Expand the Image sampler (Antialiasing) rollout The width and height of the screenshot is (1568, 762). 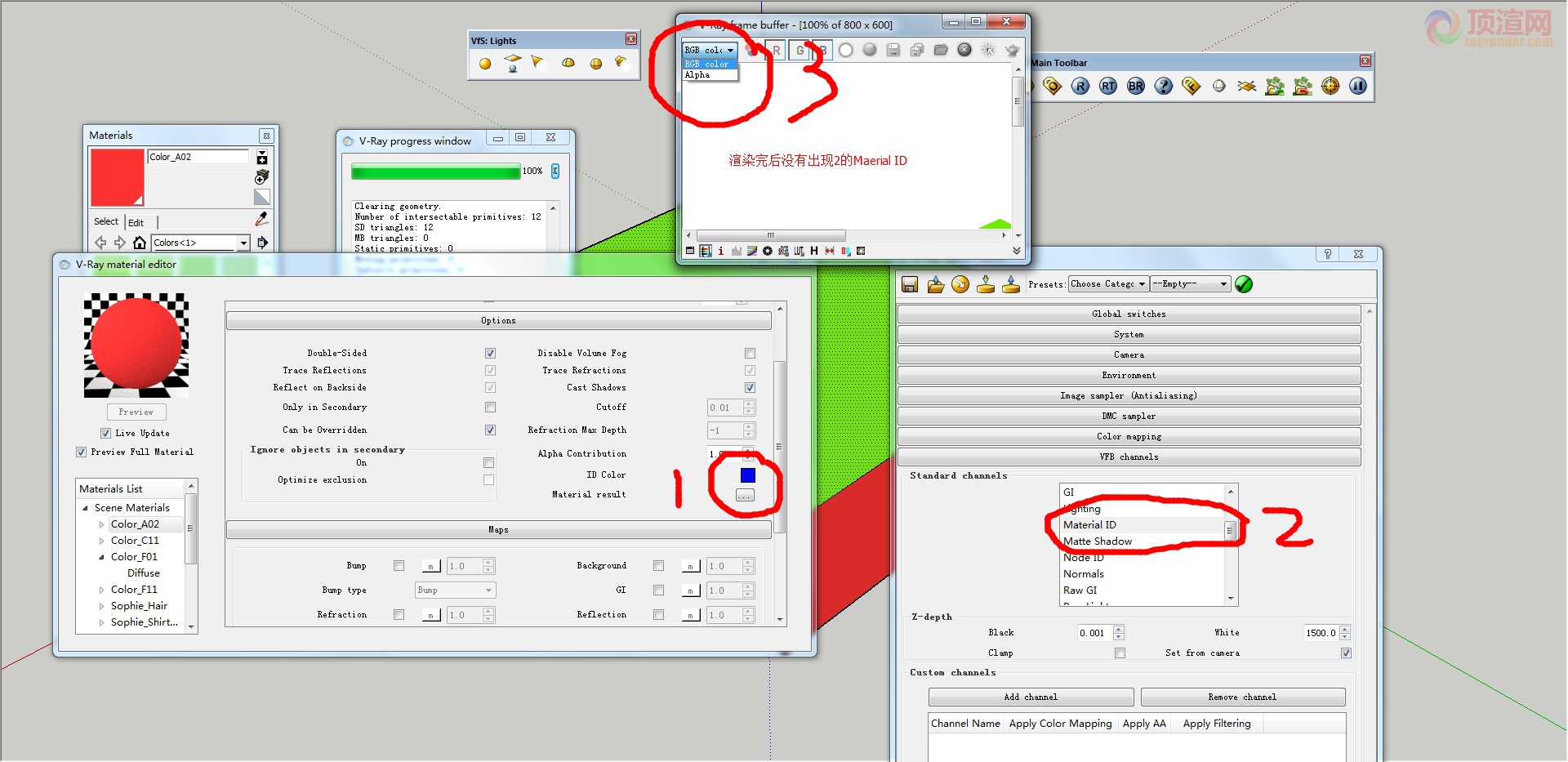[1129, 396]
